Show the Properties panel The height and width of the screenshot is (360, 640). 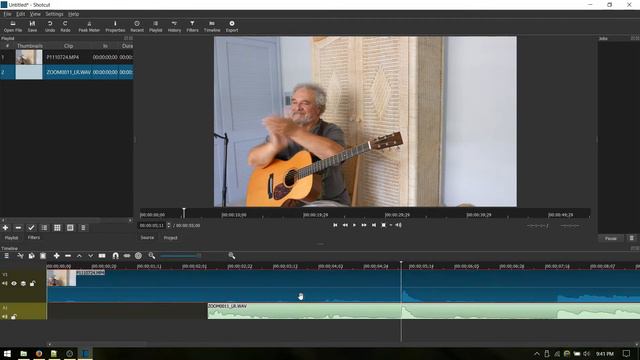tap(115, 27)
